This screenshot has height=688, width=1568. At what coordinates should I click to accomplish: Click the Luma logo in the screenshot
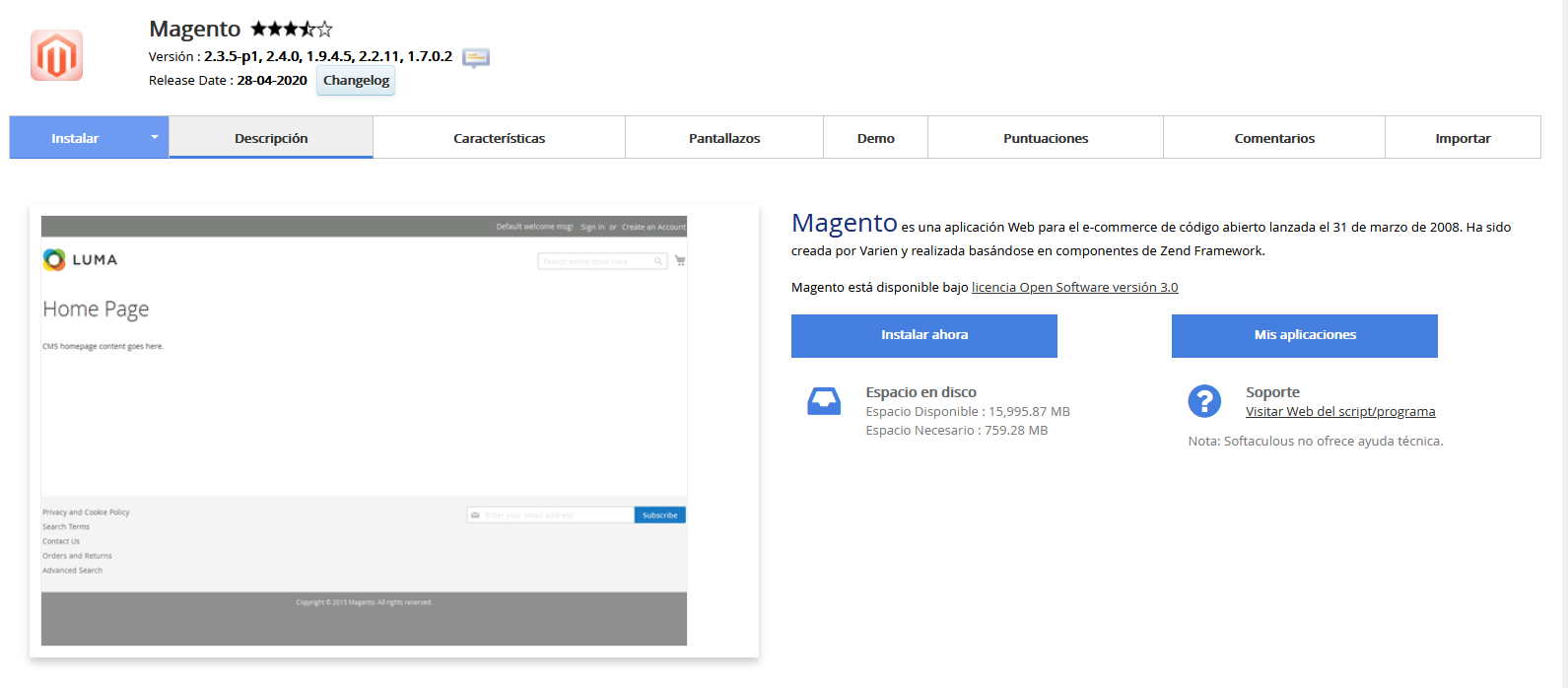[x=81, y=259]
